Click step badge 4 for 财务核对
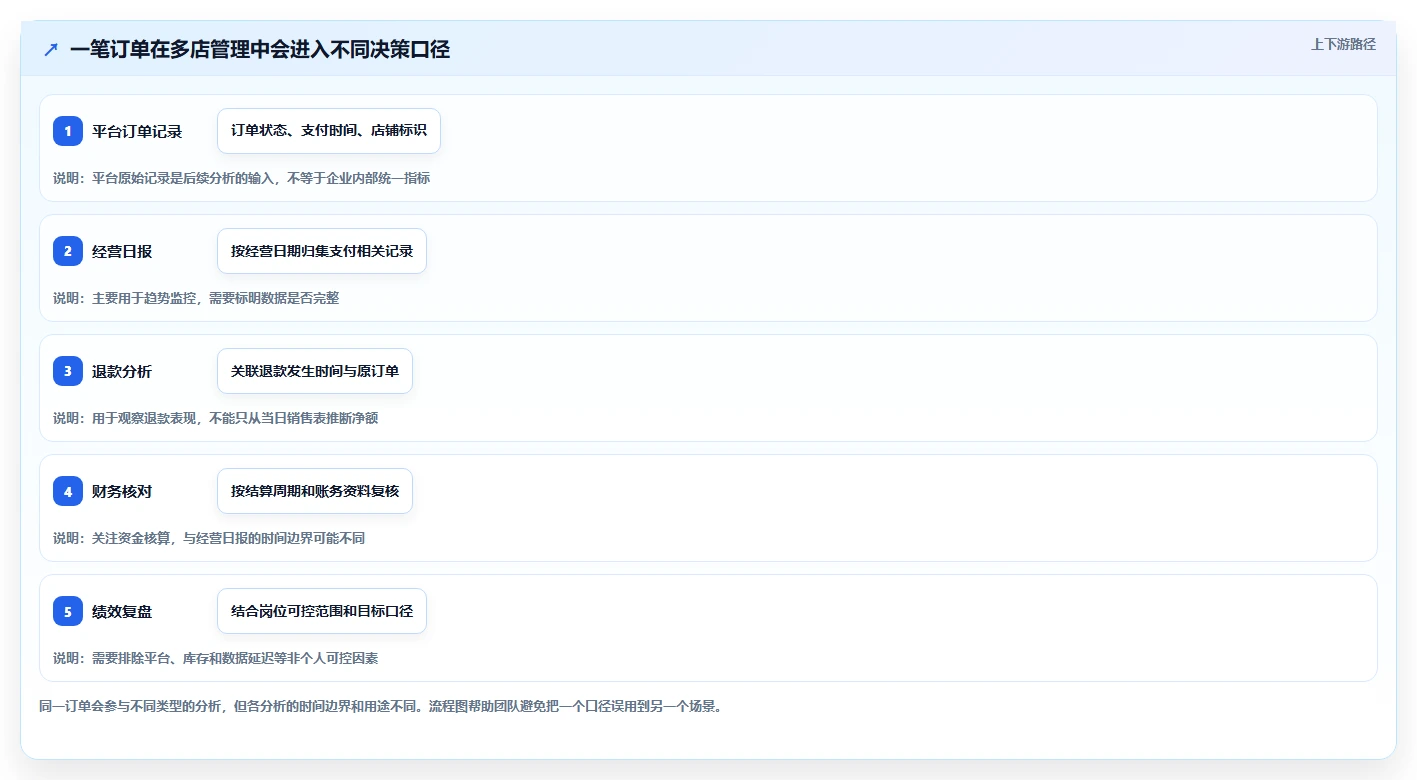Image resolution: width=1417 pixels, height=780 pixels. tap(68, 491)
